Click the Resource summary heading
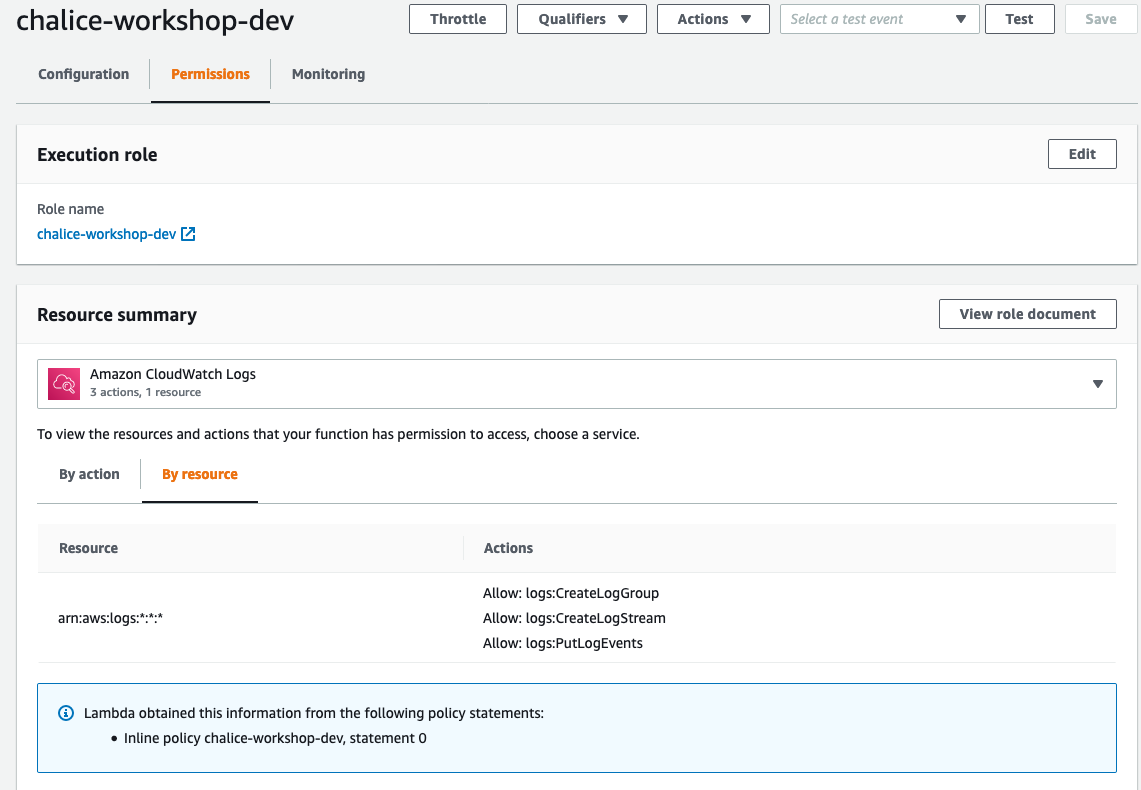1141x790 pixels. click(x=117, y=315)
